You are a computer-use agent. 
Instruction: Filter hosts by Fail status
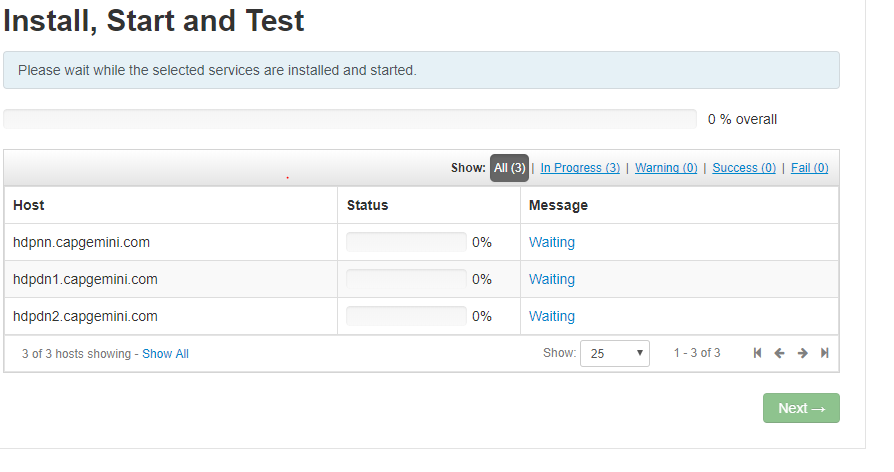(809, 168)
